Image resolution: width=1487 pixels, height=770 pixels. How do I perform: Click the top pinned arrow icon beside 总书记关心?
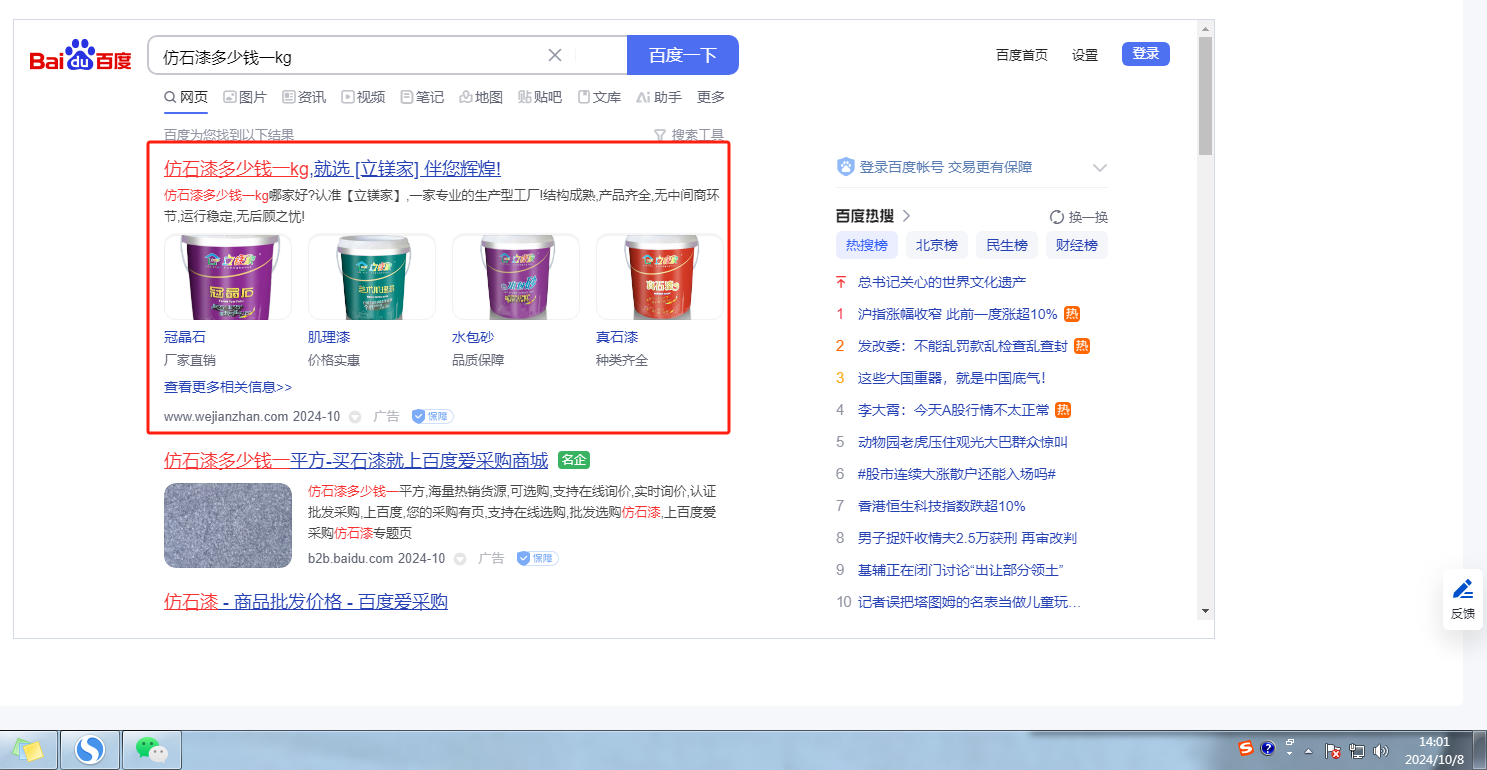(x=841, y=282)
